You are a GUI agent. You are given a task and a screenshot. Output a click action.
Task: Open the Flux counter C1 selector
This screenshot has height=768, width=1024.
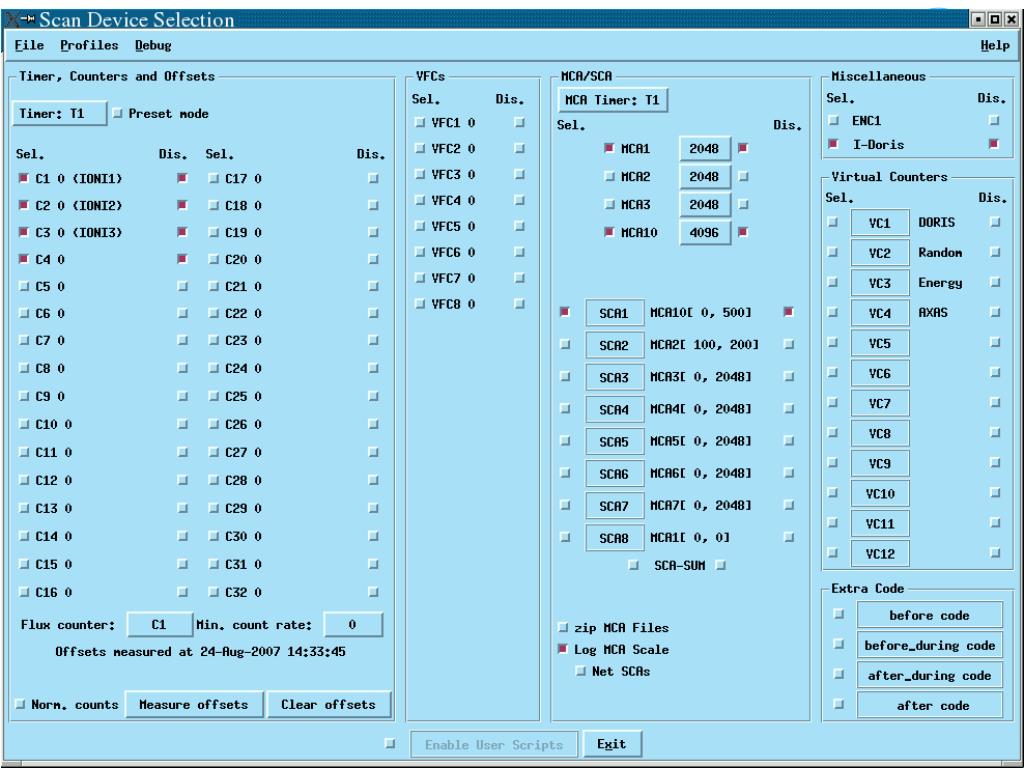(x=159, y=625)
